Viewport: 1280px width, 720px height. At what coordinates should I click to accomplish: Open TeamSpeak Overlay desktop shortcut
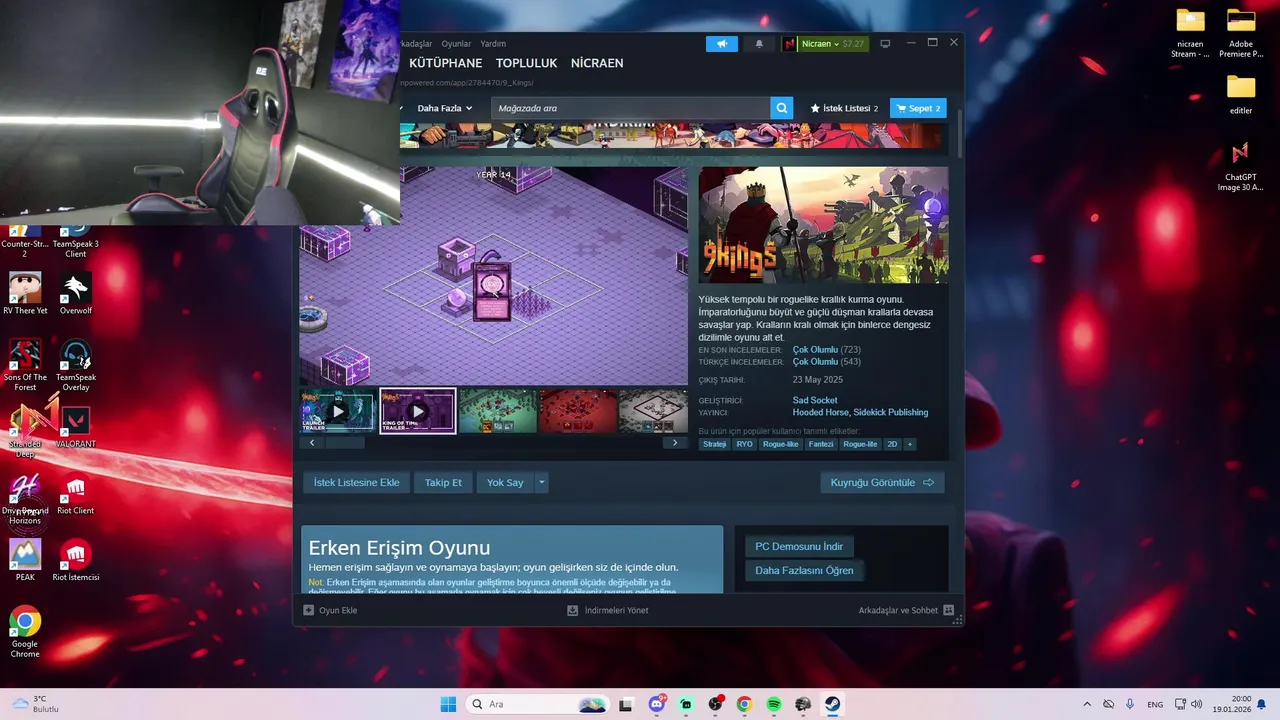click(76, 365)
